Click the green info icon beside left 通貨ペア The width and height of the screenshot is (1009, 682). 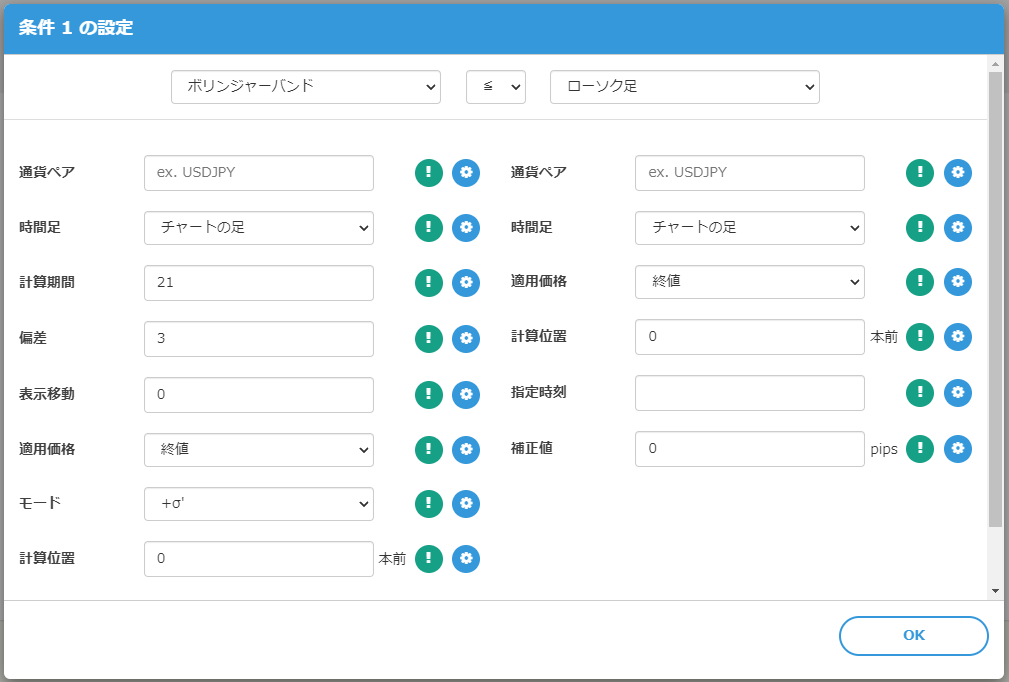[429, 173]
